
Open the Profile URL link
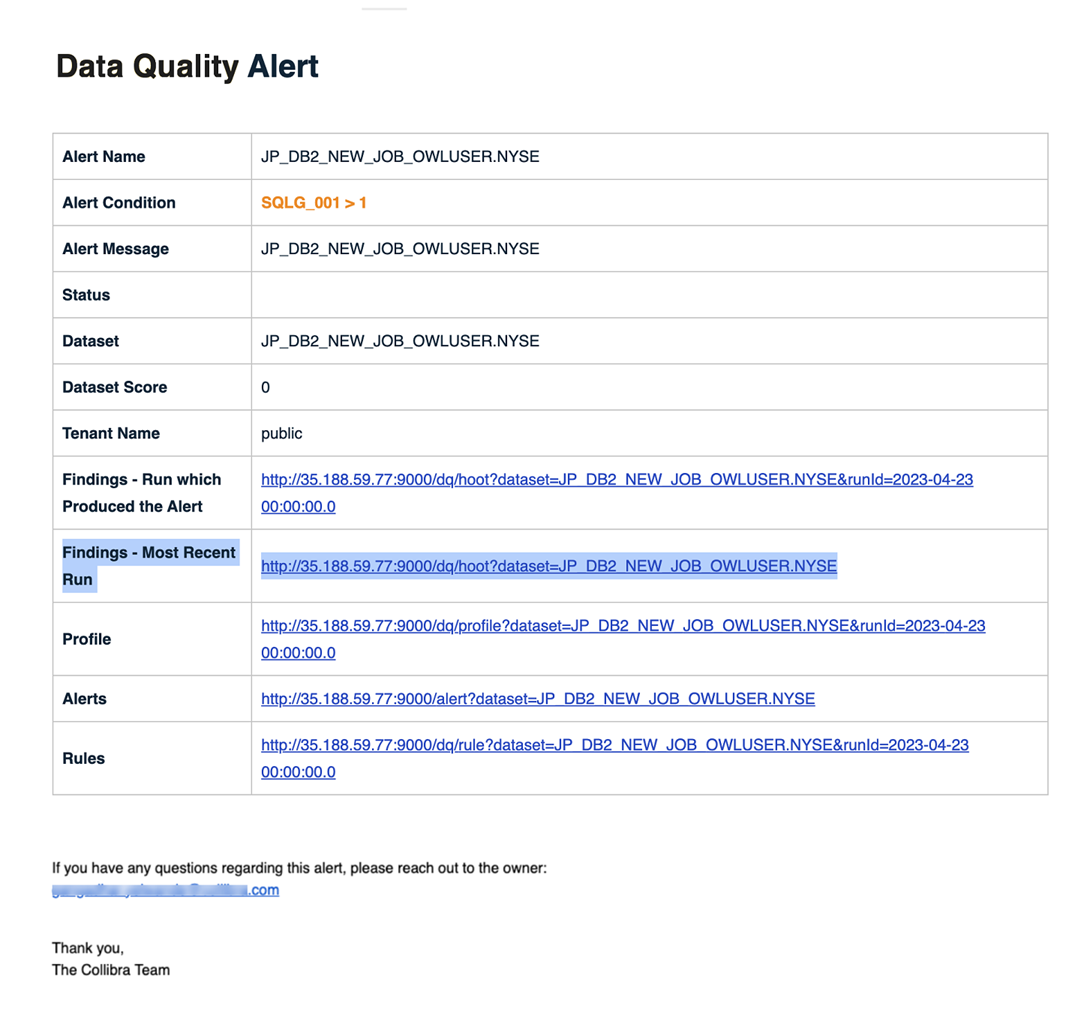(622, 626)
